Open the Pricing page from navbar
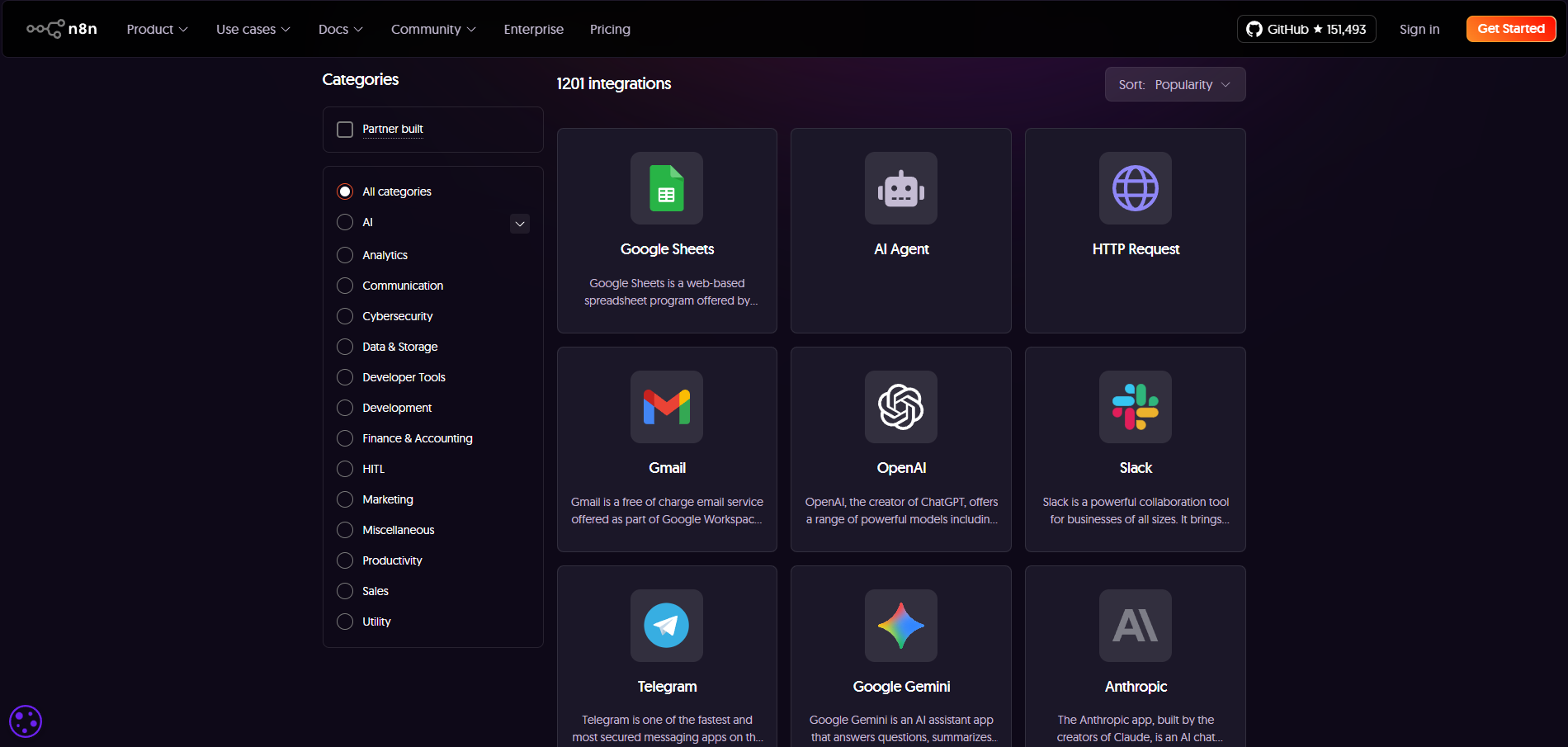1568x747 pixels. (610, 29)
